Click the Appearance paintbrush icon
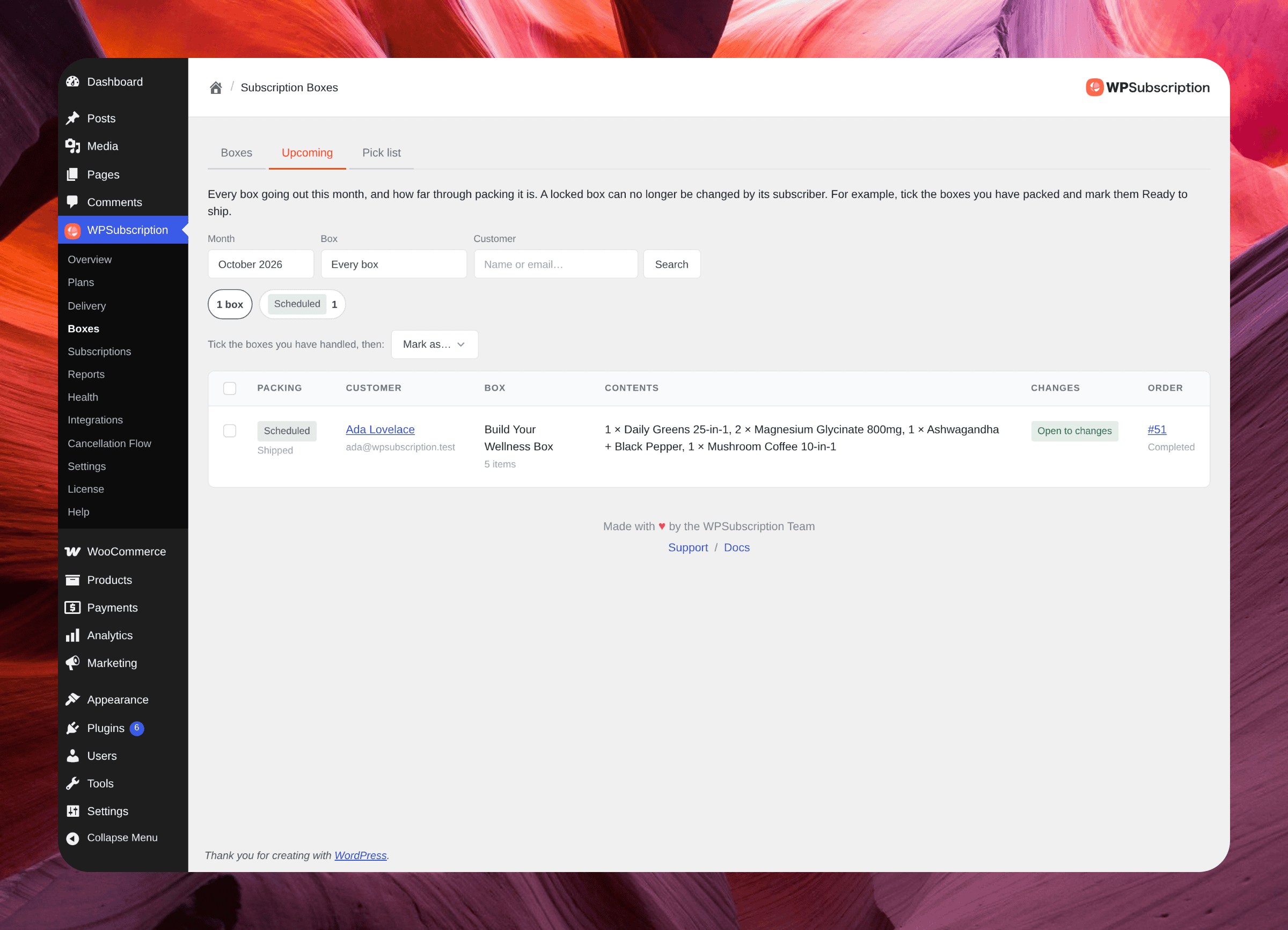1288x930 pixels. (x=72, y=699)
